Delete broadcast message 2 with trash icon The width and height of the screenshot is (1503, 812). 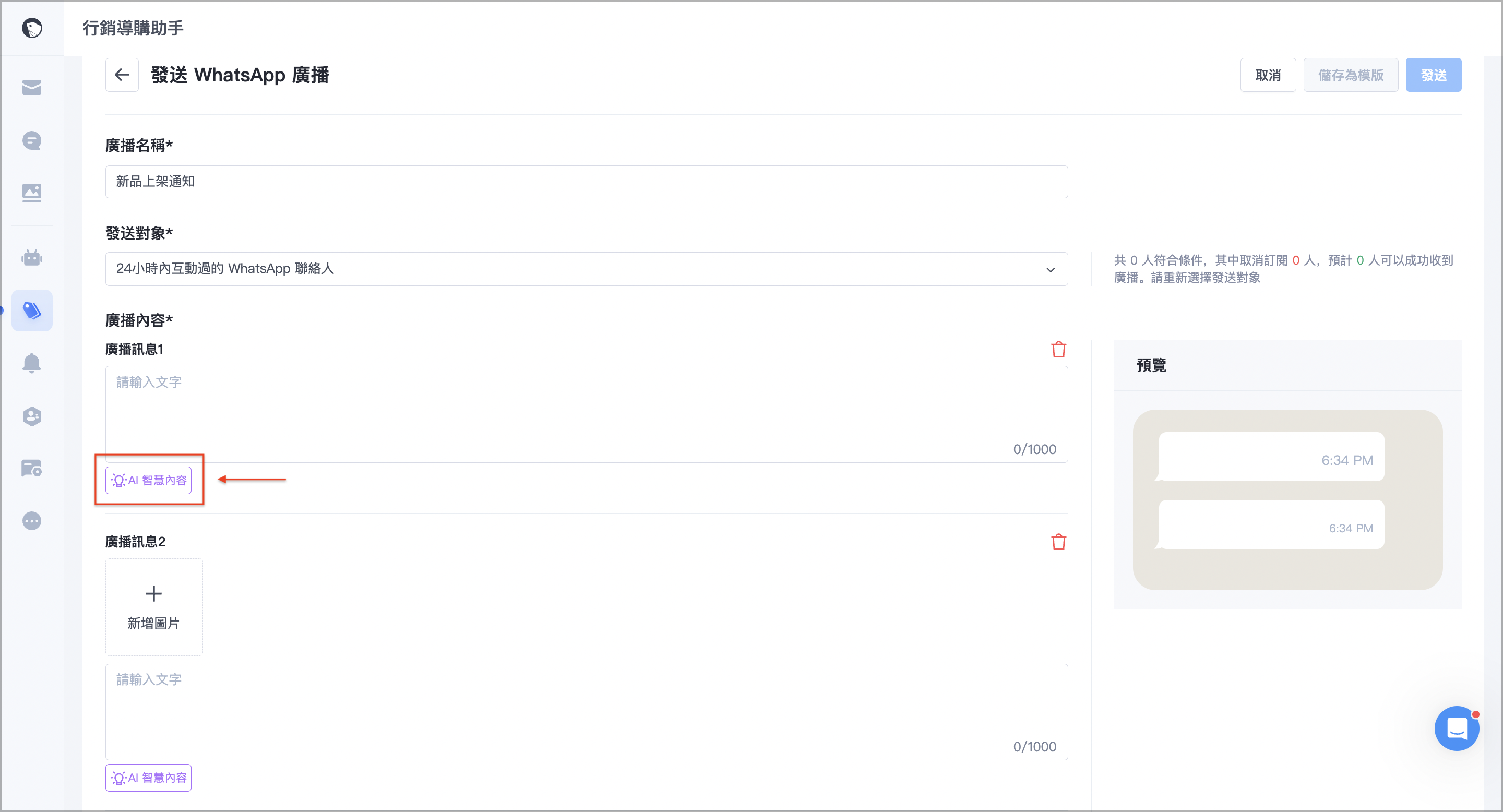[1058, 542]
